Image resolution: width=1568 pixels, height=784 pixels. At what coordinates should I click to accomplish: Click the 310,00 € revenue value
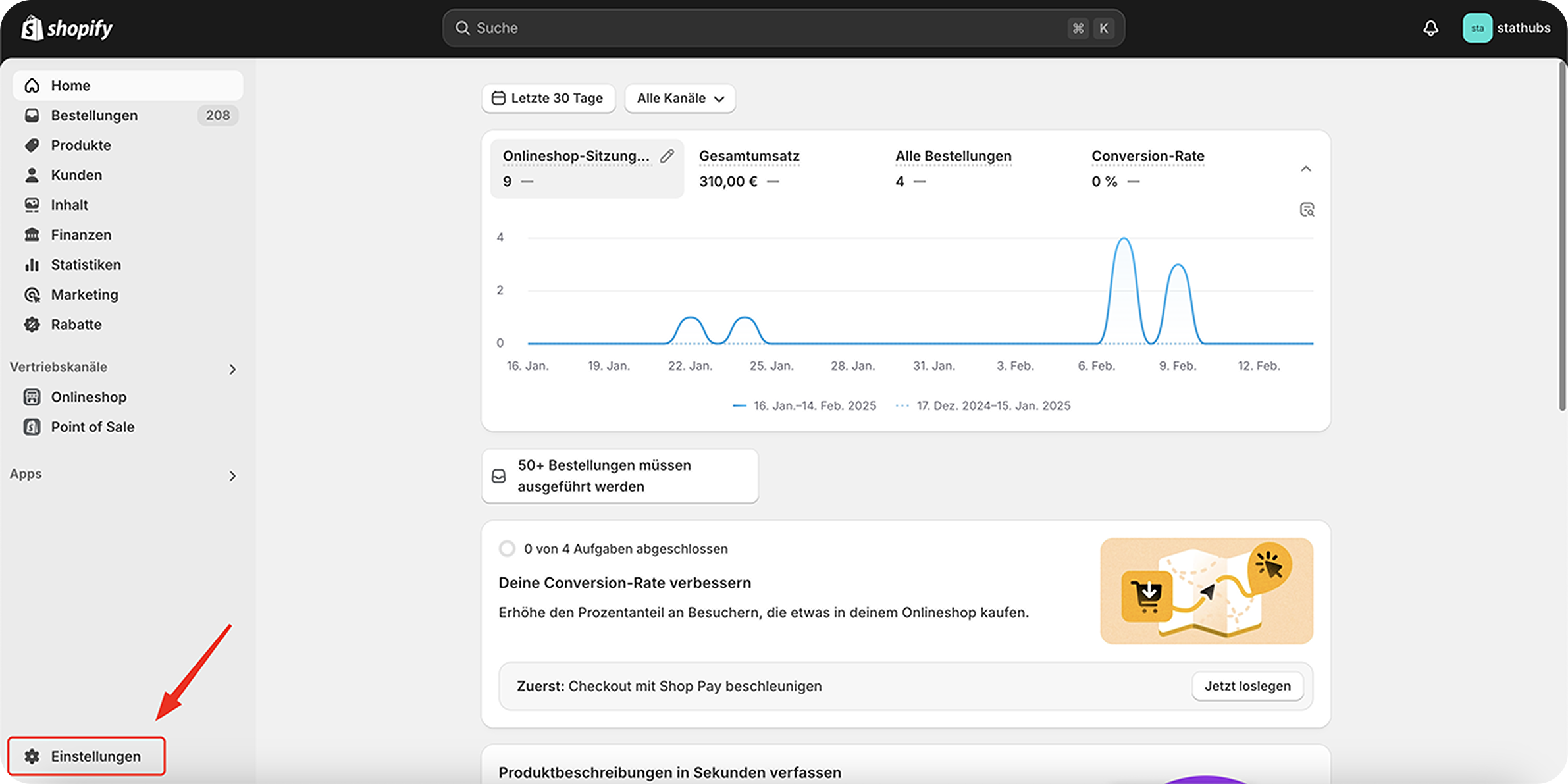point(728,182)
